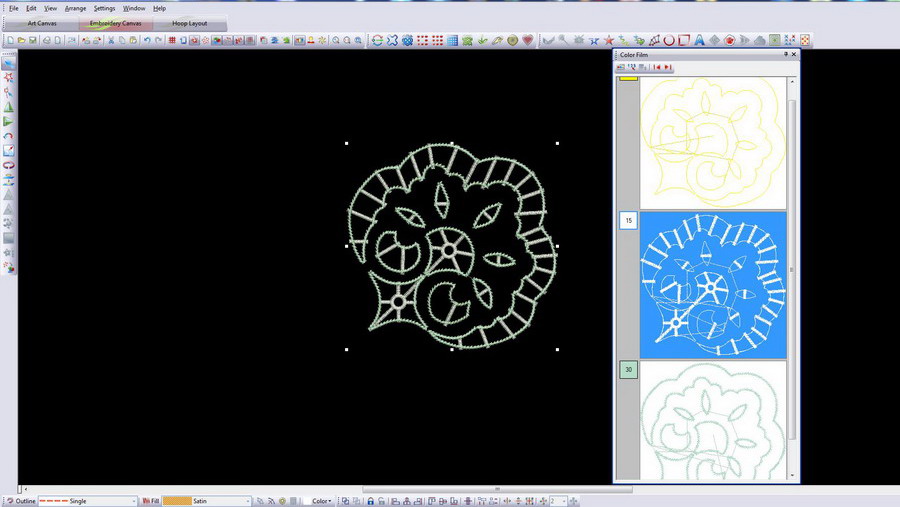Click color swatch numbered 15
The width and height of the screenshot is (900, 507).
[629, 220]
